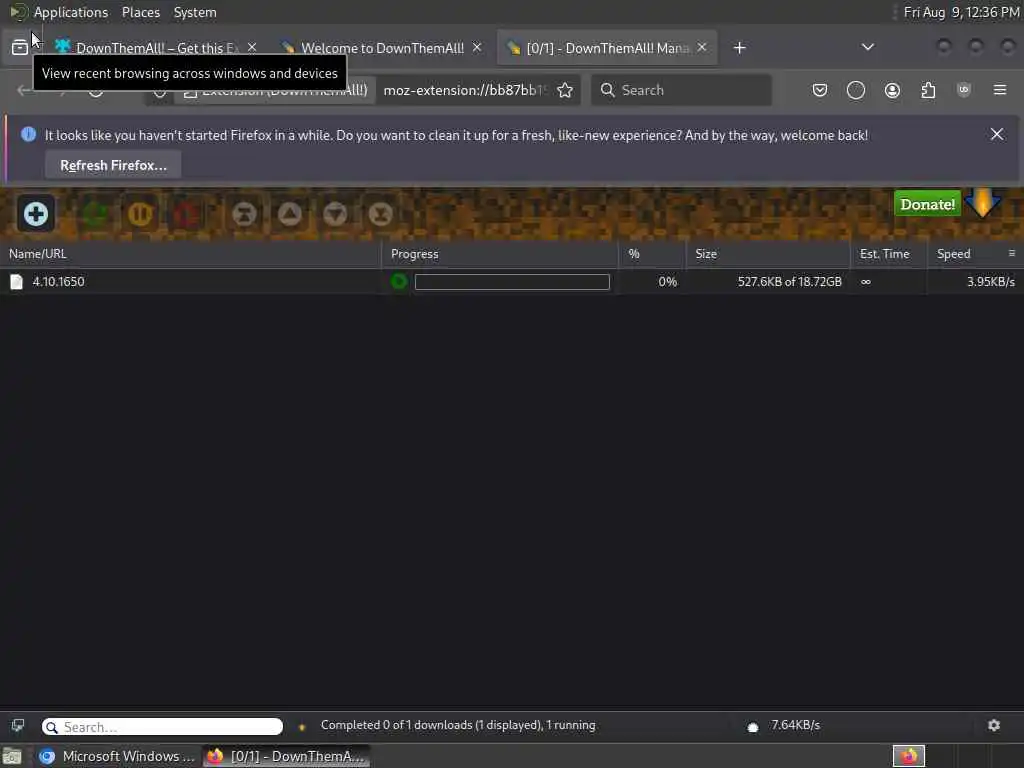Select Firefox workspace thumbnail in bottom panel
The height and width of the screenshot is (768, 1024).
pyautogui.click(x=908, y=756)
